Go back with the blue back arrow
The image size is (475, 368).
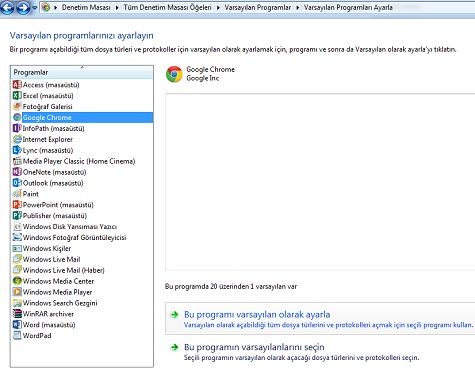(x=7, y=8)
